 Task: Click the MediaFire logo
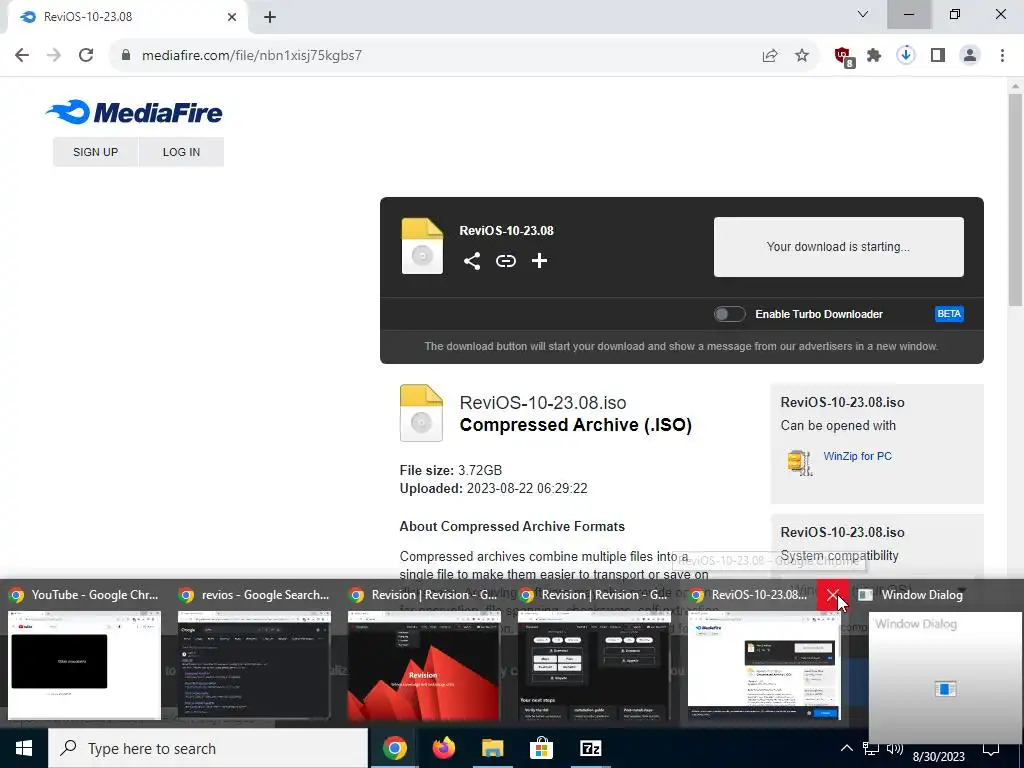click(x=135, y=112)
